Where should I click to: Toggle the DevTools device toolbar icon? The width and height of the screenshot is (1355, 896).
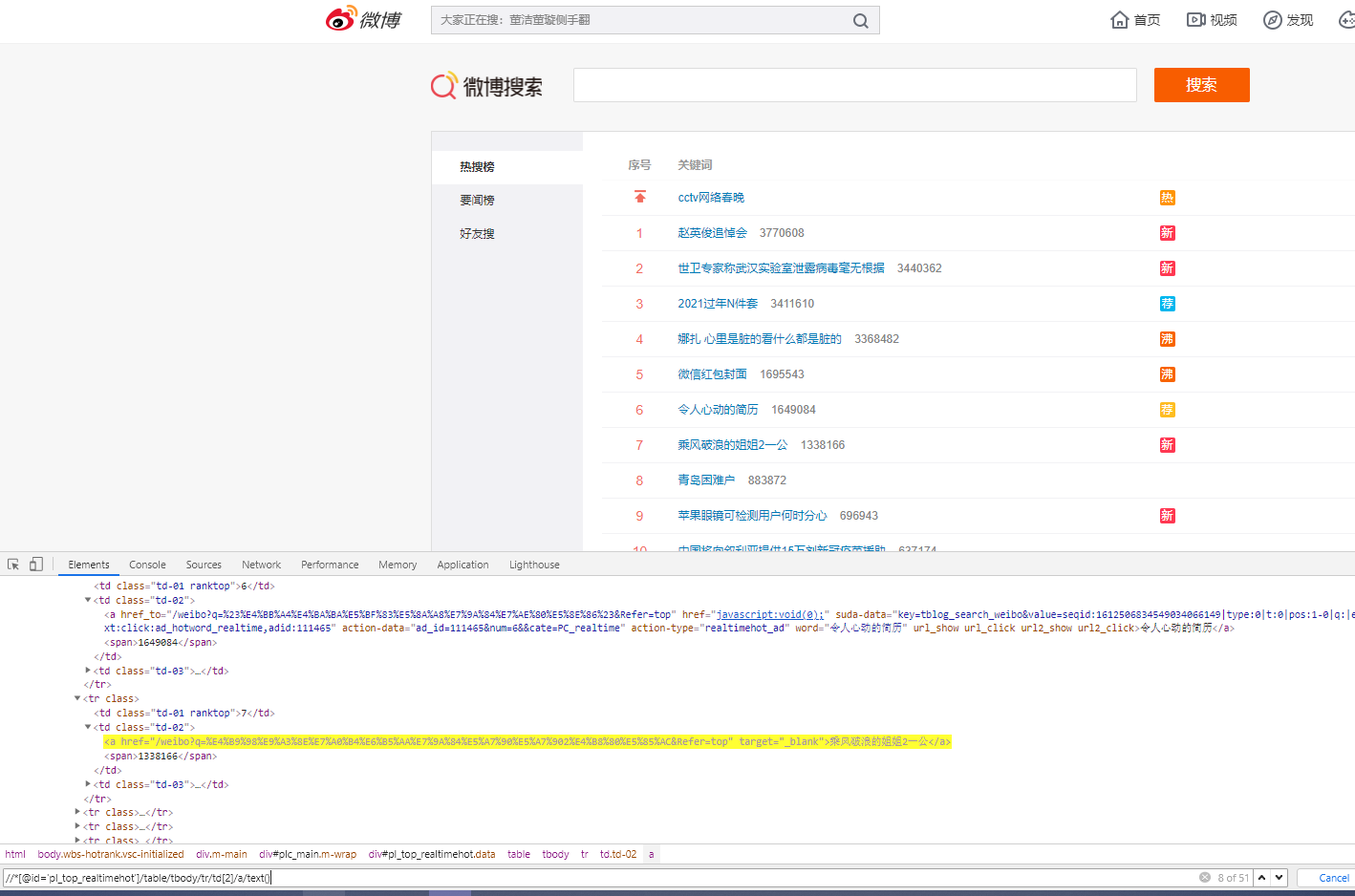(35, 565)
